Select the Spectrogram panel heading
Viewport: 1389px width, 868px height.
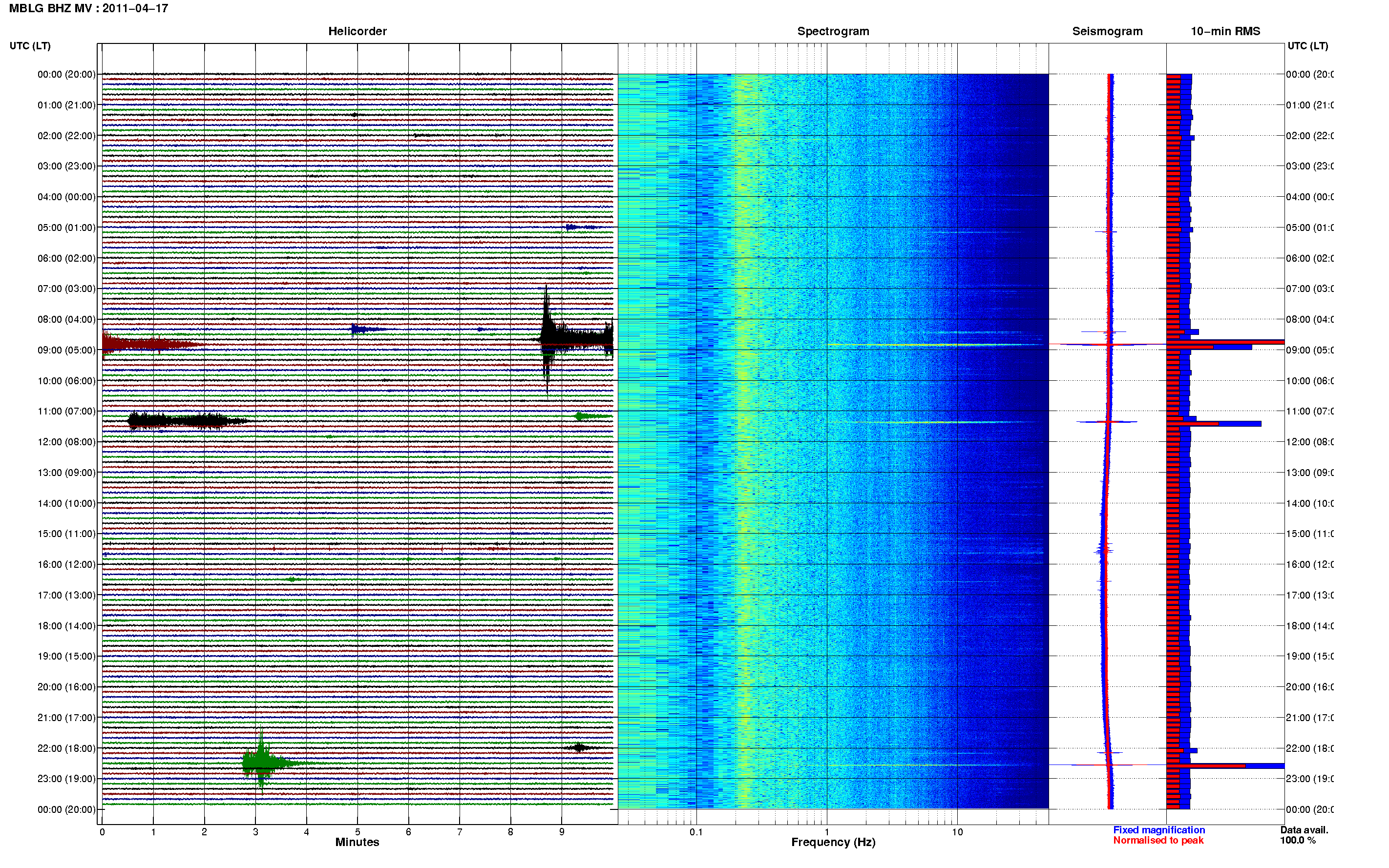[x=833, y=32]
